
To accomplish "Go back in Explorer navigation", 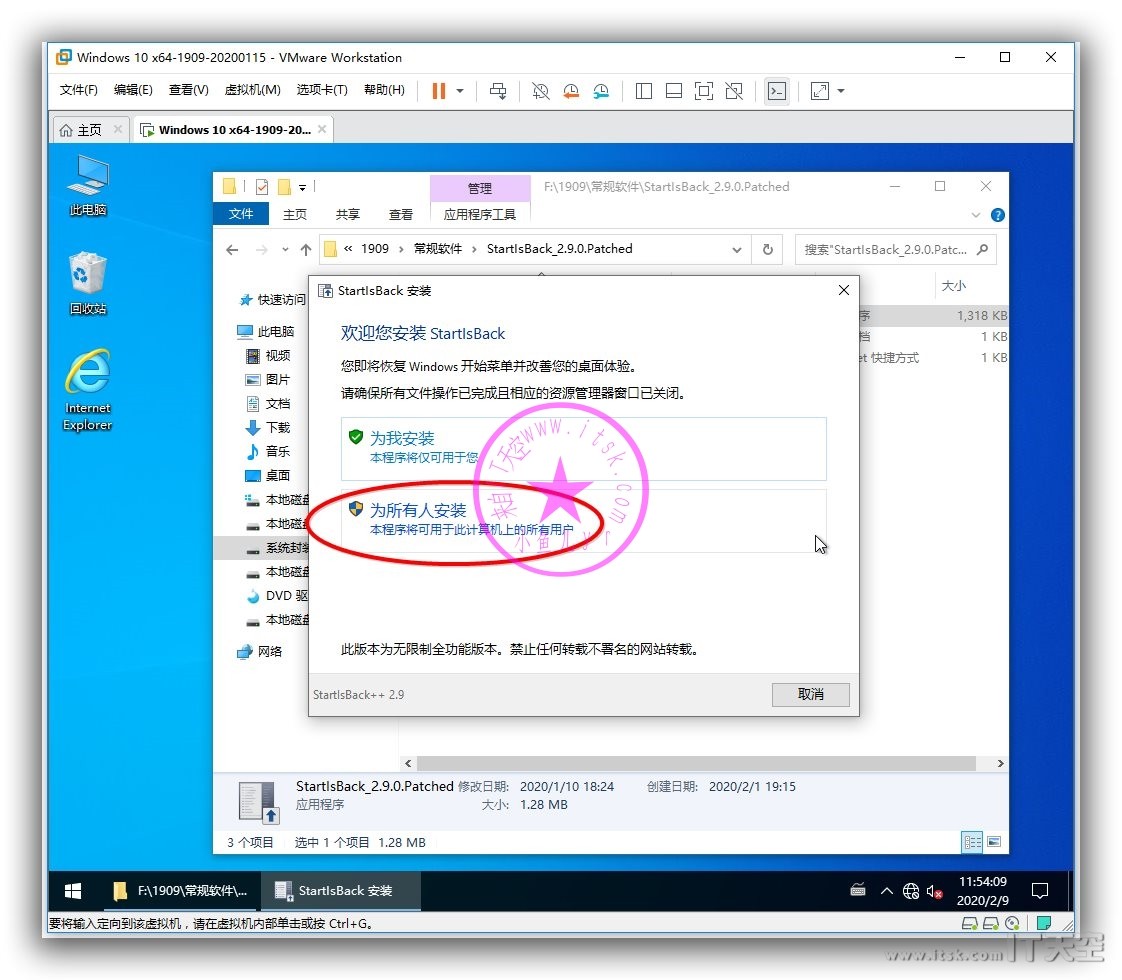I will pos(232,250).
